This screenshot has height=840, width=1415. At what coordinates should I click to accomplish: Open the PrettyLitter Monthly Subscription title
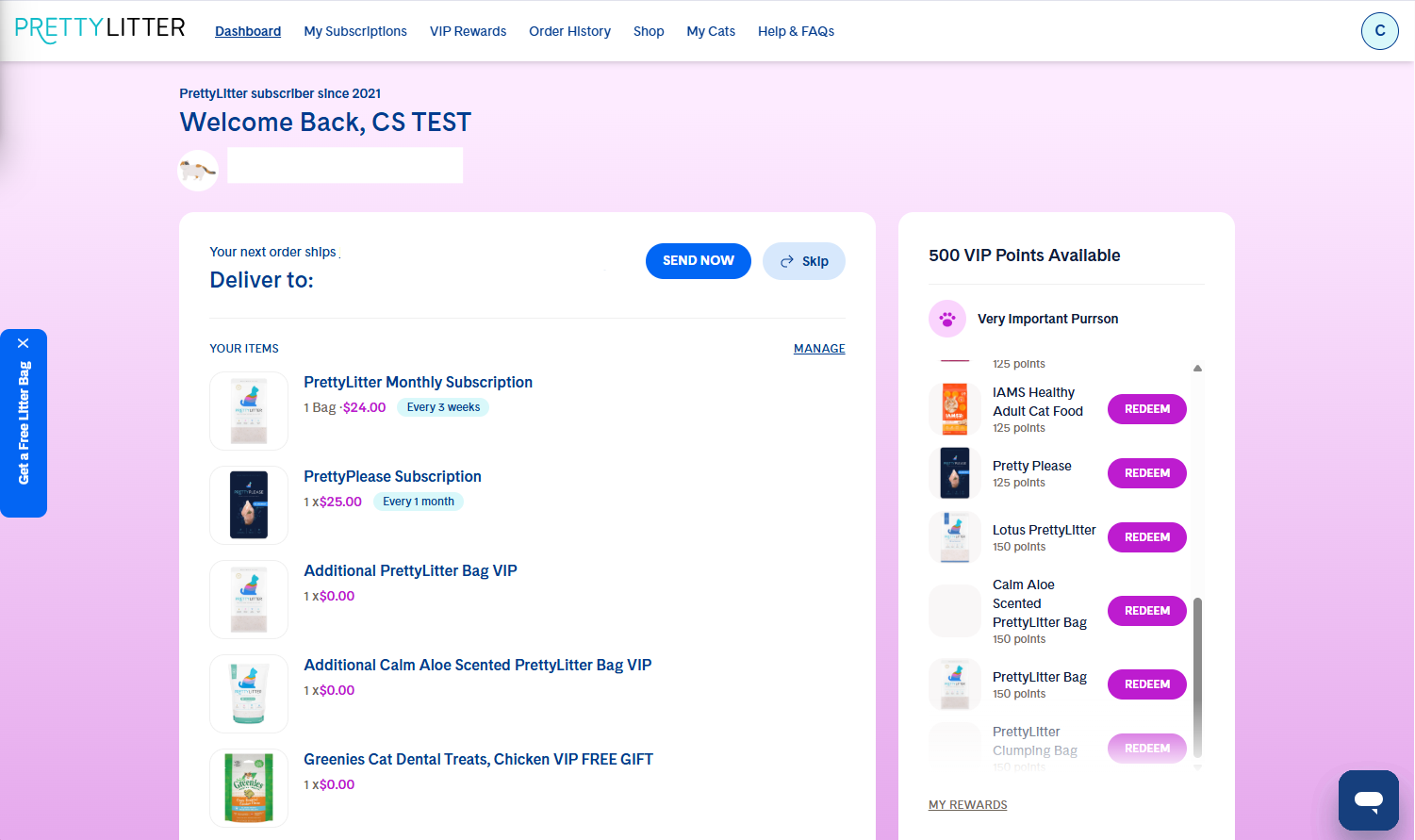tap(419, 382)
